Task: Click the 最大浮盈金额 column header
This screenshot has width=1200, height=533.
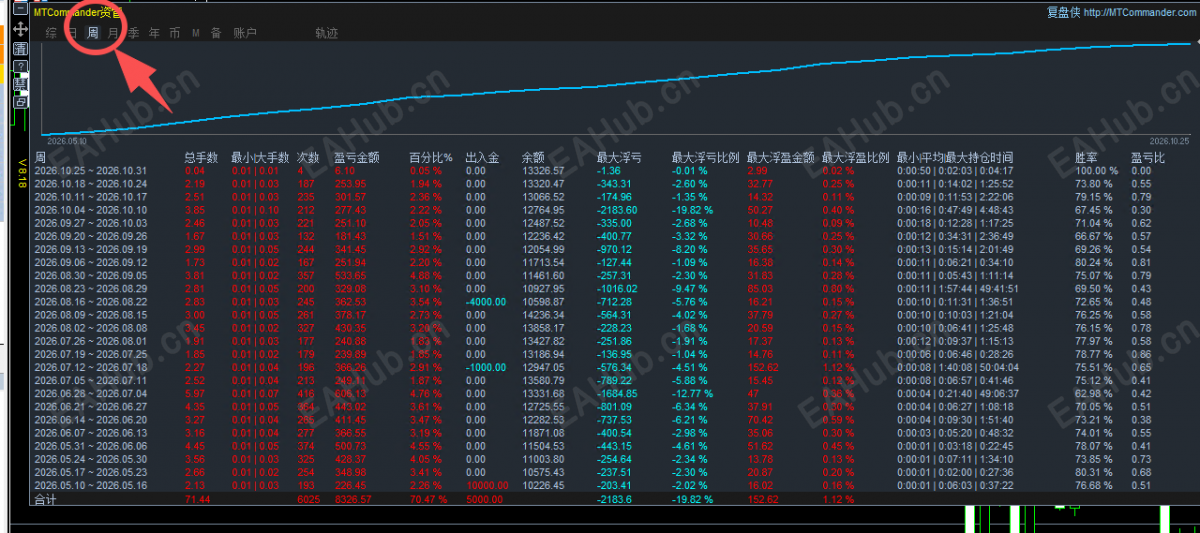Action: coord(781,158)
